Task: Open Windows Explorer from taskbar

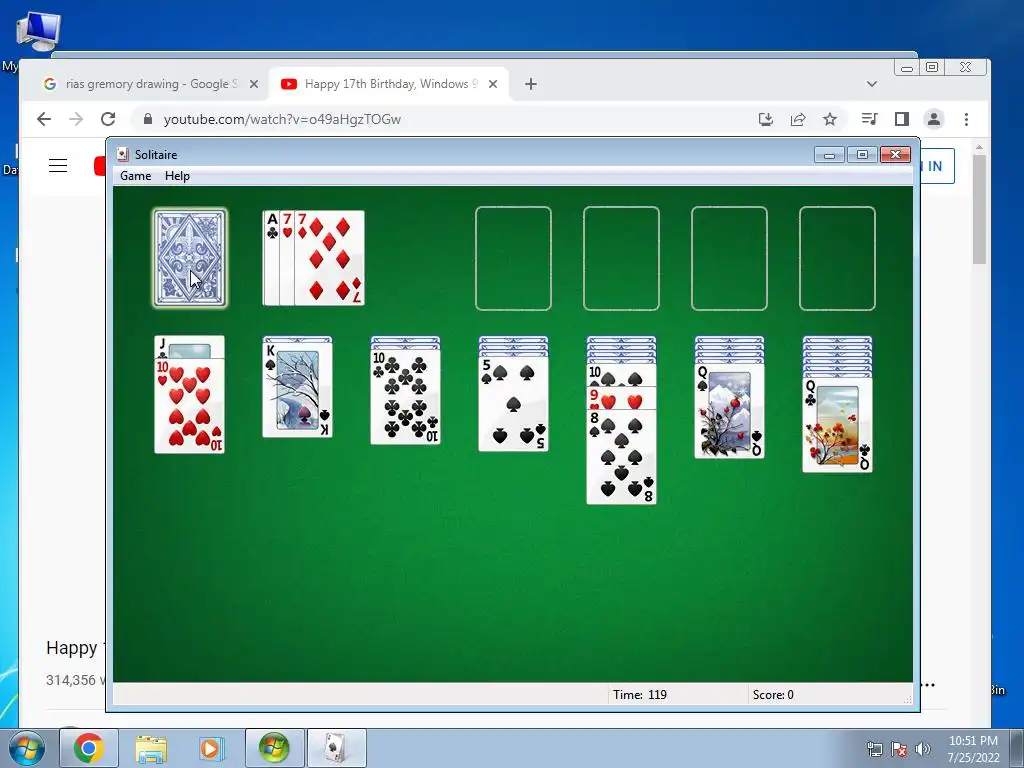Action: pos(151,748)
